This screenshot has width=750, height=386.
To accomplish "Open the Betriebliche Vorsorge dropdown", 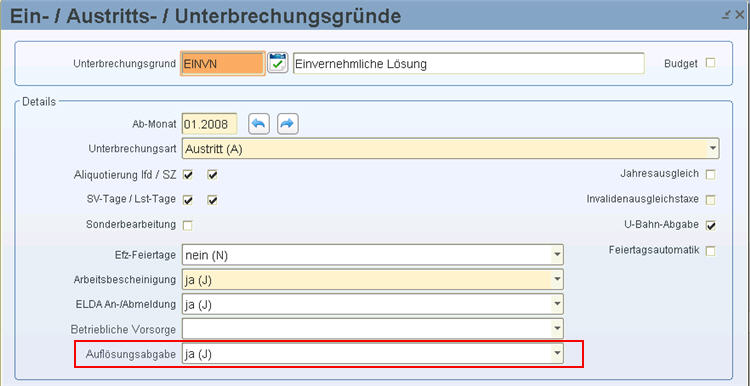I will [557, 329].
